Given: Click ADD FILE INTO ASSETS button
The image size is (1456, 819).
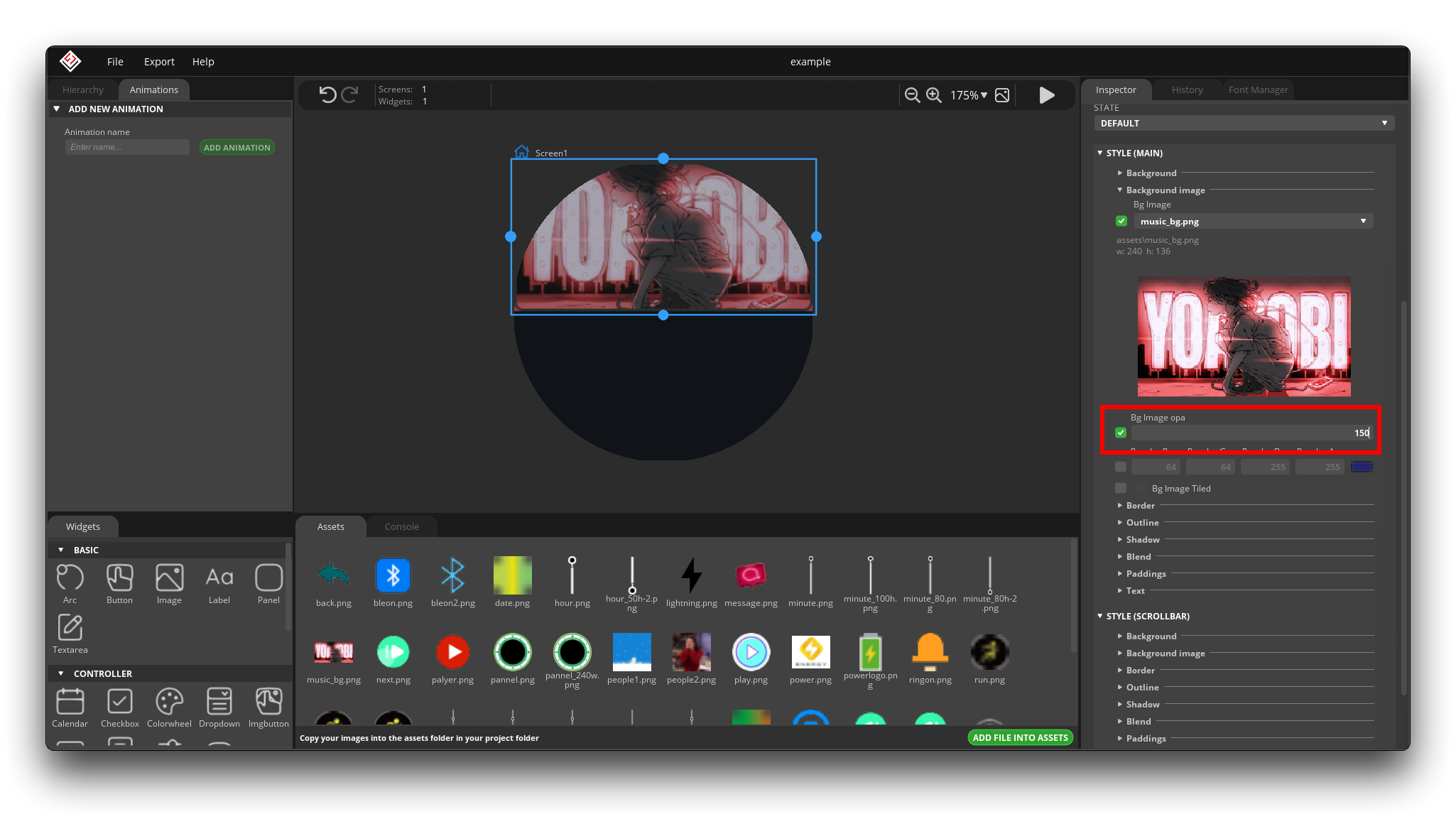Looking at the screenshot, I should [x=1020, y=737].
